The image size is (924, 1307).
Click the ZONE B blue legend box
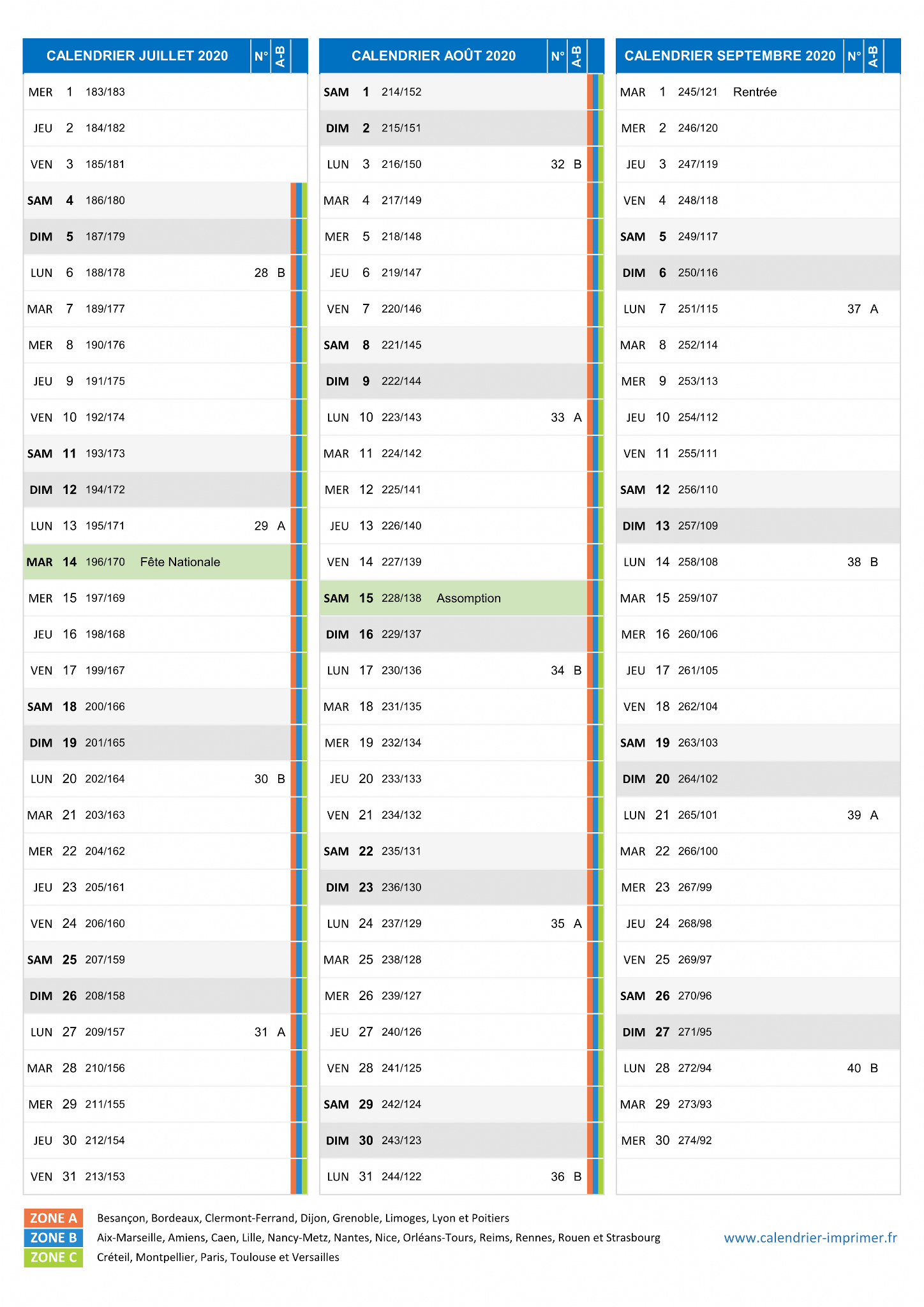(54, 1237)
